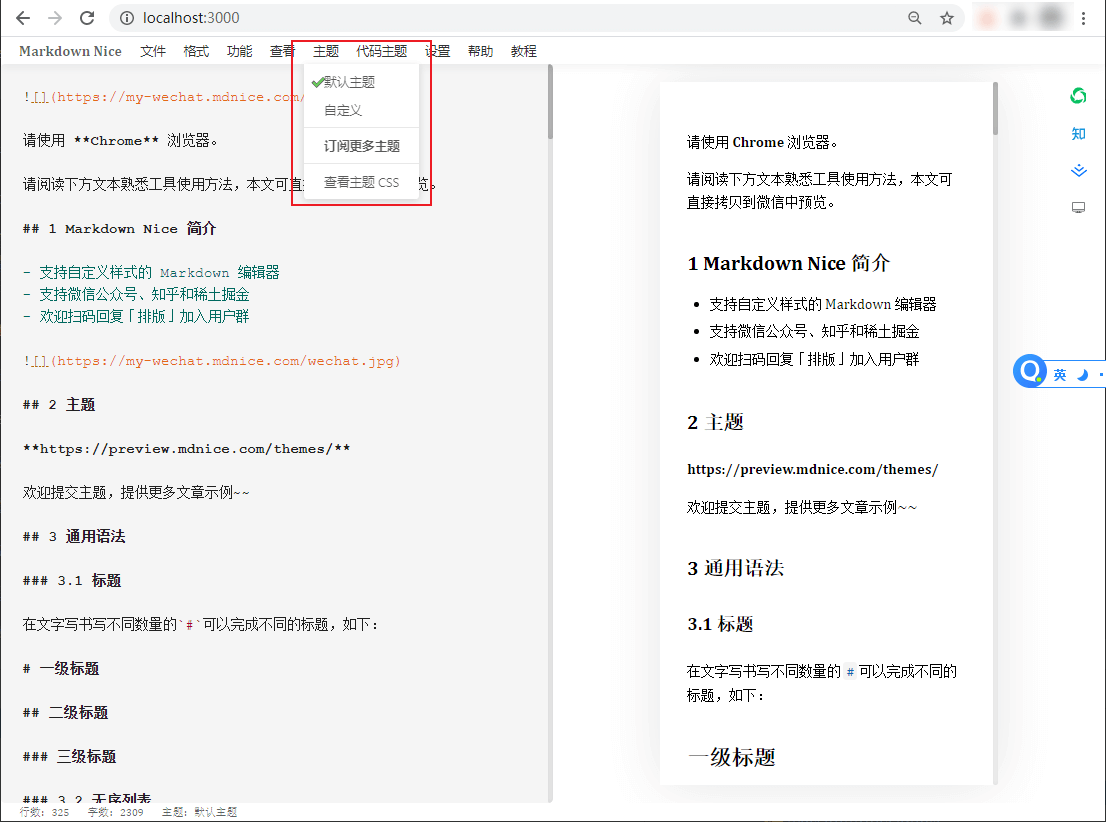Click status bar '主题: 默认主题'
The width and height of the screenshot is (1106, 822).
tap(200, 812)
